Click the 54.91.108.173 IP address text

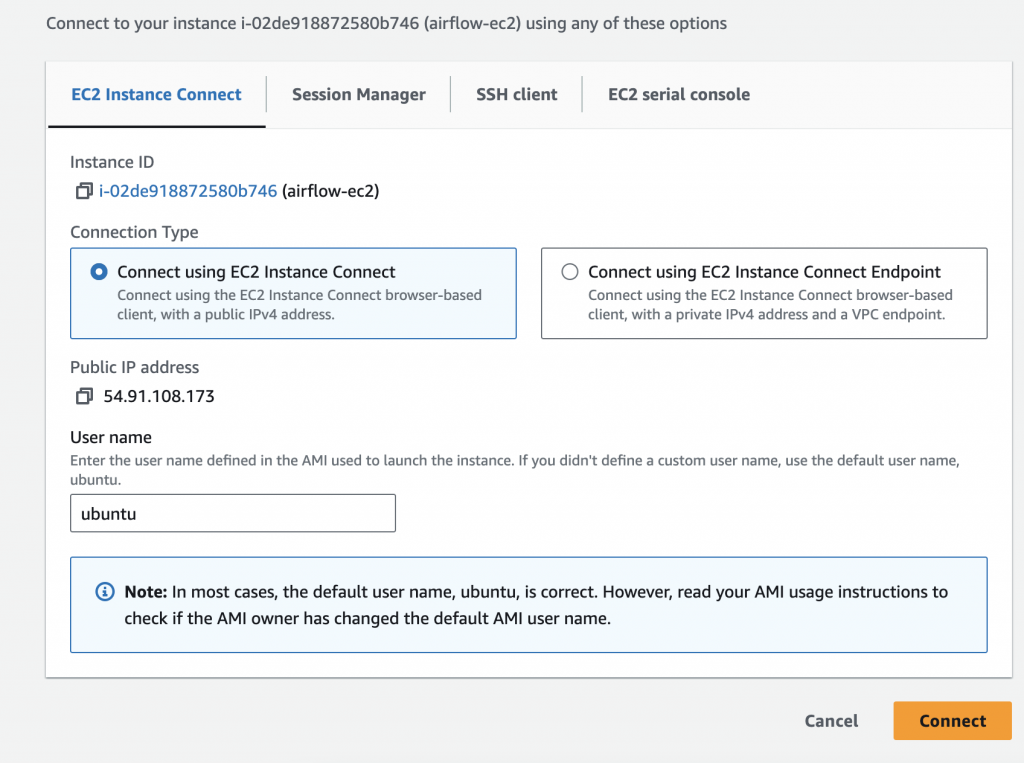click(x=159, y=396)
